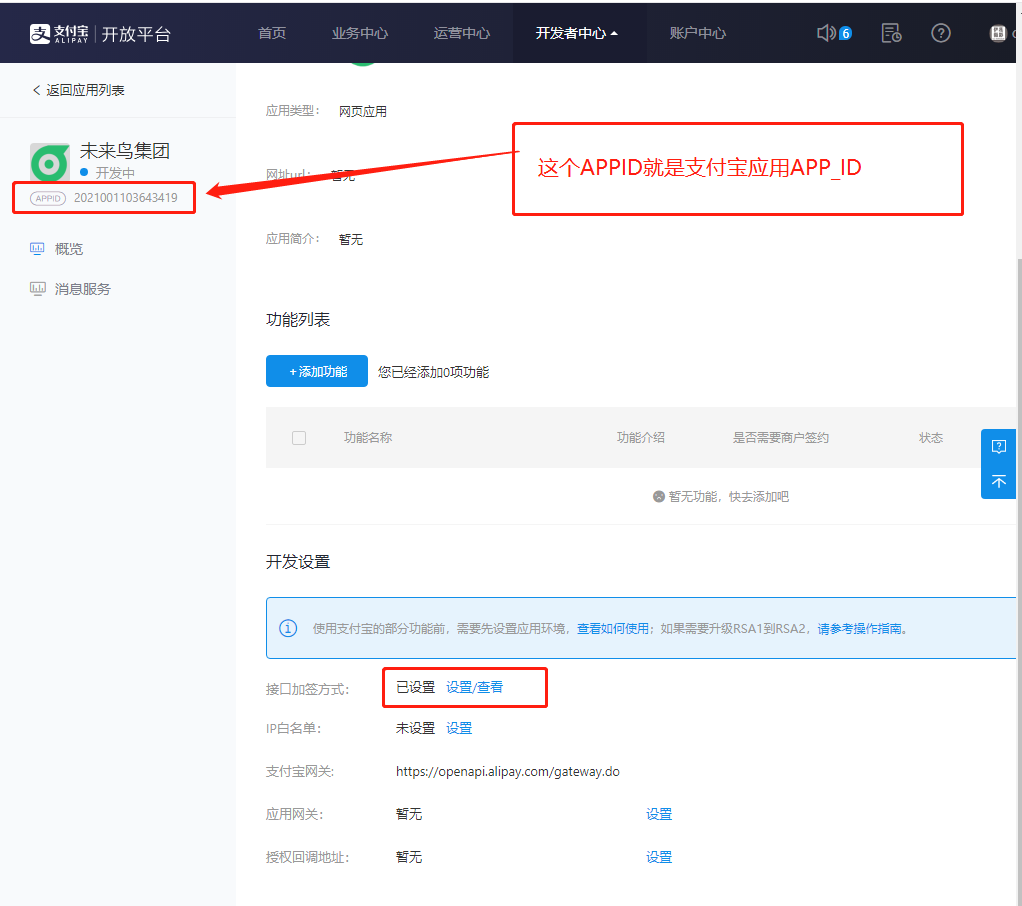
Task: Open the 业务中心 menu tab
Action: click(360, 33)
